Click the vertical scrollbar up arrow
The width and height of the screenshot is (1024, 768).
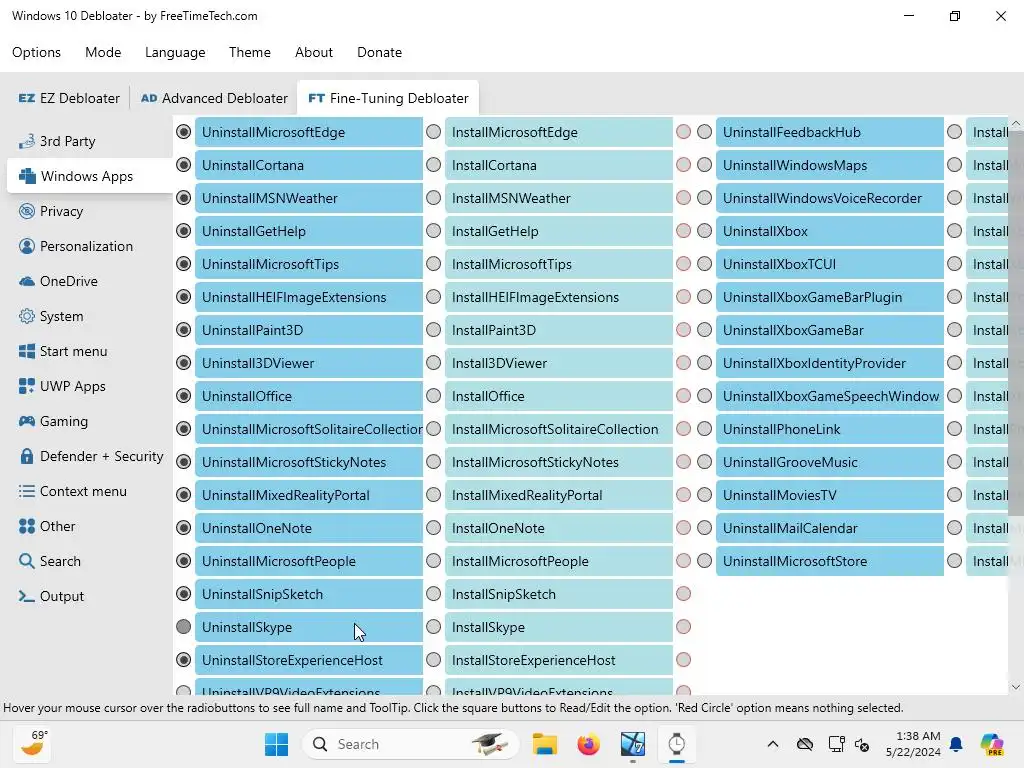point(1016,123)
